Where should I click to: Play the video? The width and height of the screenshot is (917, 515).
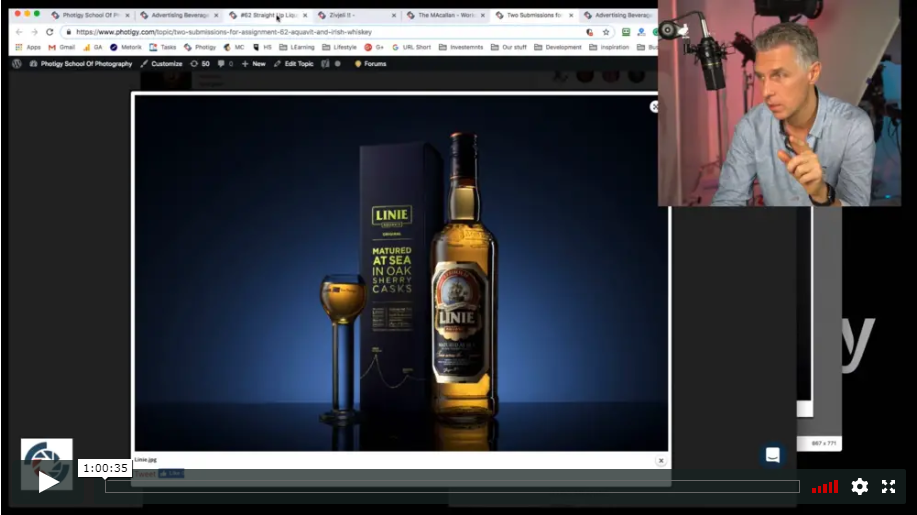(x=47, y=481)
